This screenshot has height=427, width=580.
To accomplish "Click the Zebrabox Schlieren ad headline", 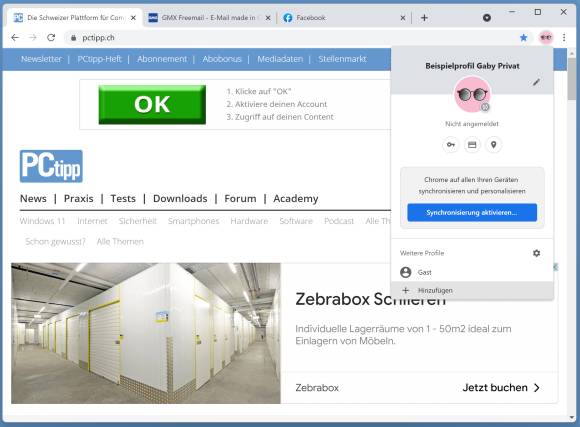I will point(371,299).
